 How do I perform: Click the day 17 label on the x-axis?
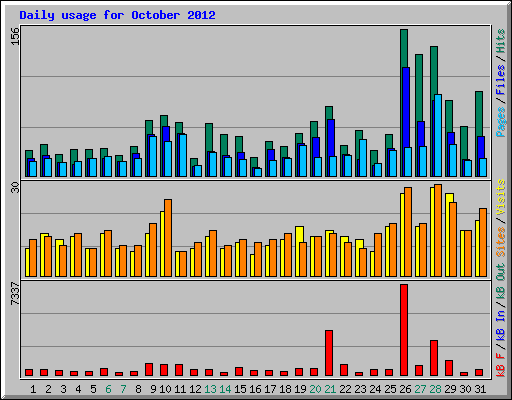click(x=270, y=389)
